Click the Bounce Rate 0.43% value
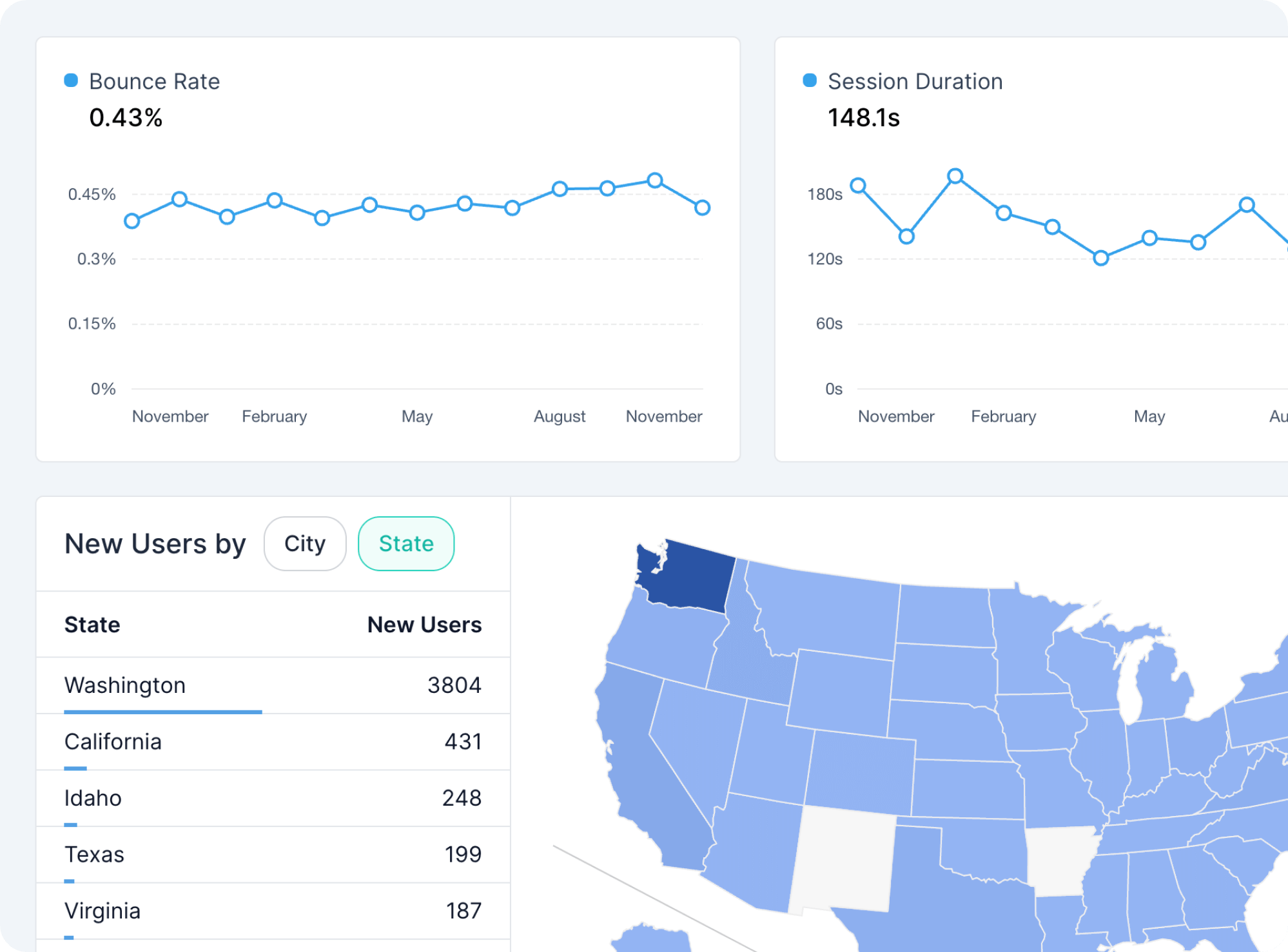1288x952 pixels. click(x=126, y=117)
